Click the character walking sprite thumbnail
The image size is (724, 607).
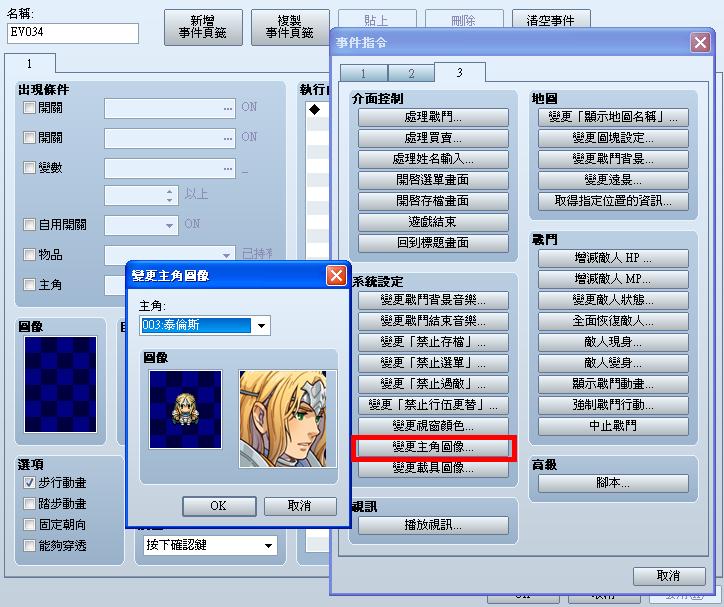click(186, 409)
